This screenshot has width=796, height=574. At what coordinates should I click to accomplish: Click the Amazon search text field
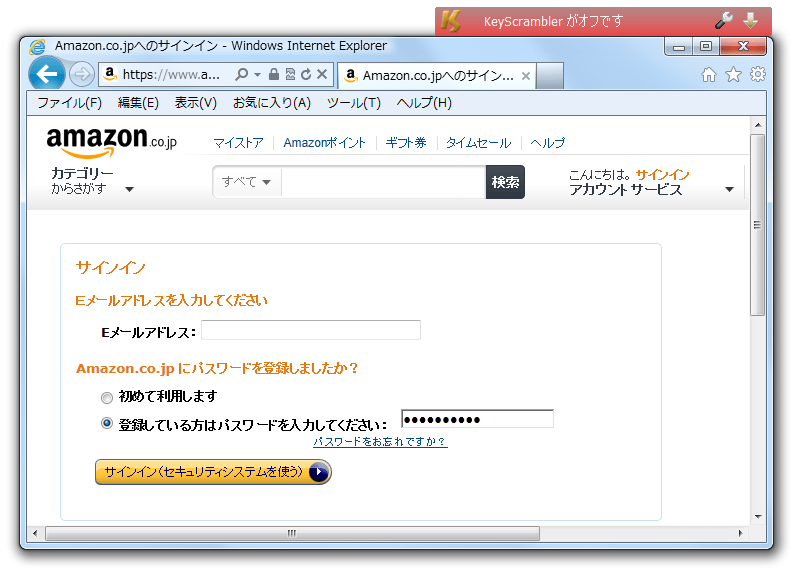click(x=383, y=182)
